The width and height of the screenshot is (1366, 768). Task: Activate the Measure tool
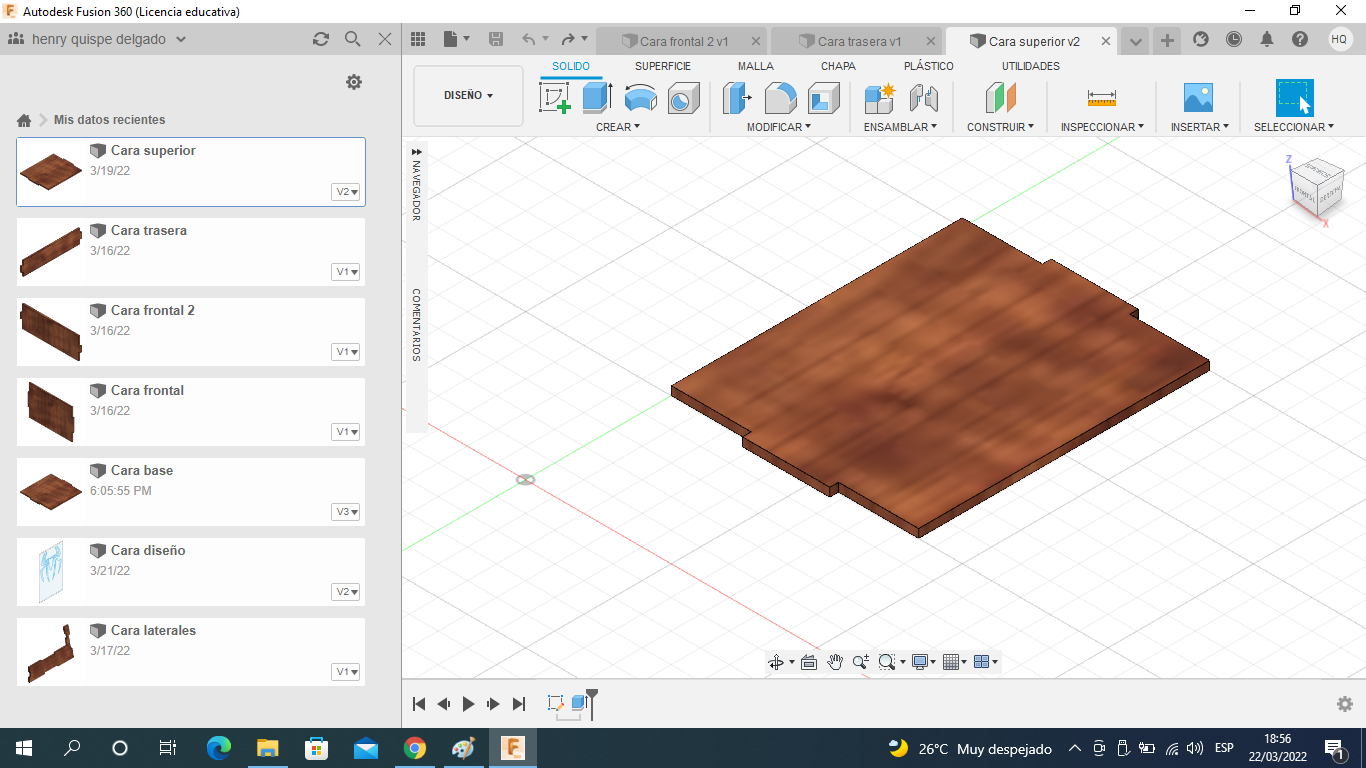pyautogui.click(x=1101, y=98)
